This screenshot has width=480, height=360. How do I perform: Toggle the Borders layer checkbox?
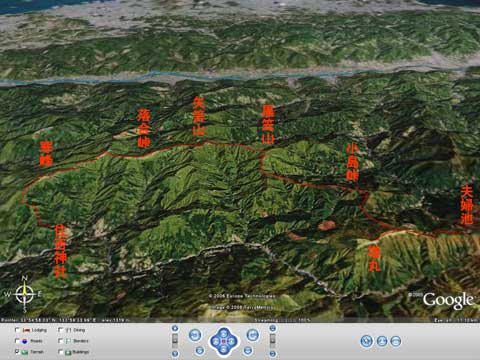pos(61,341)
